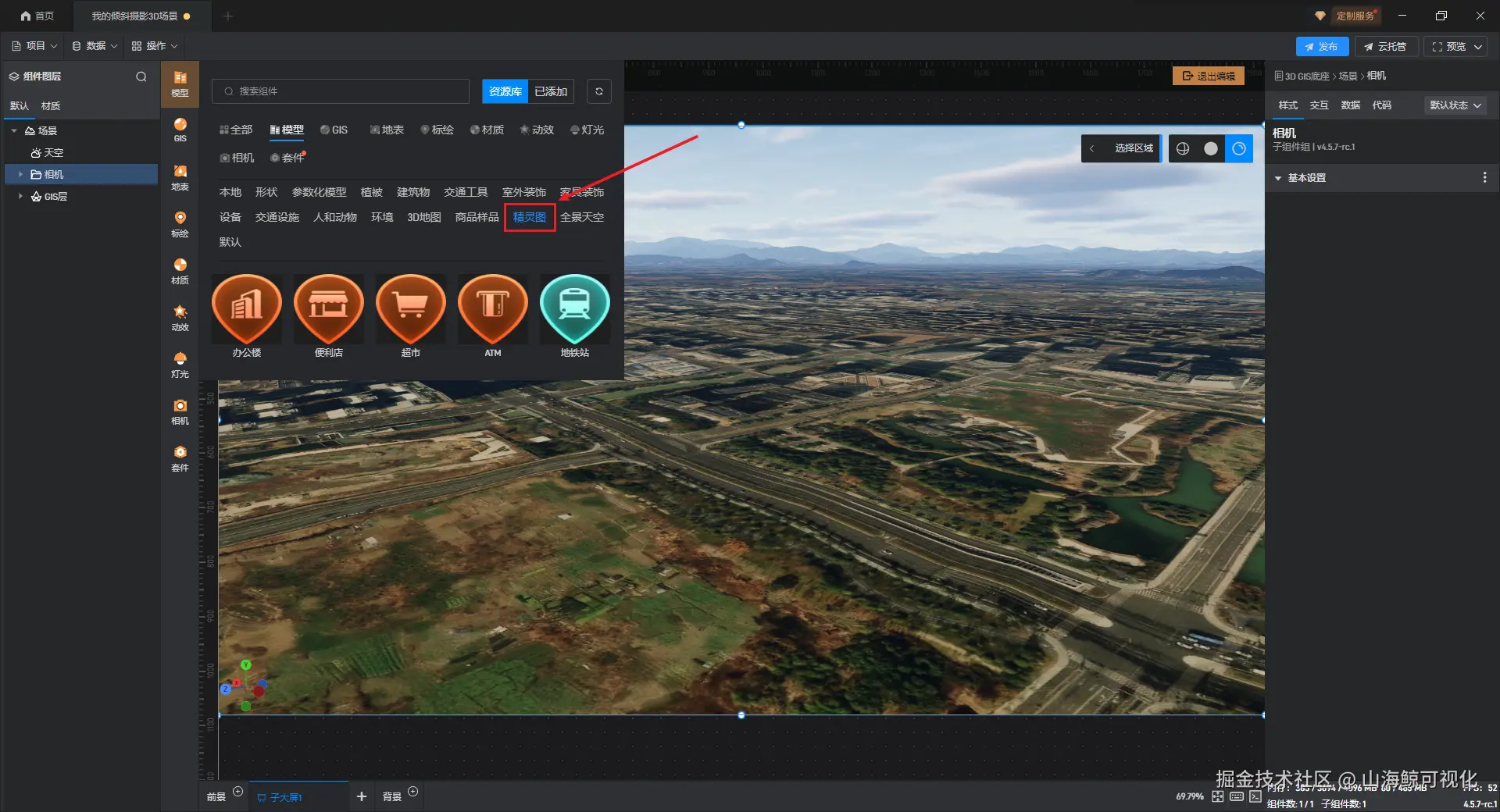This screenshot has width=1500, height=812.
Task: Collapse the 场景 tree node
Action: point(14,130)
